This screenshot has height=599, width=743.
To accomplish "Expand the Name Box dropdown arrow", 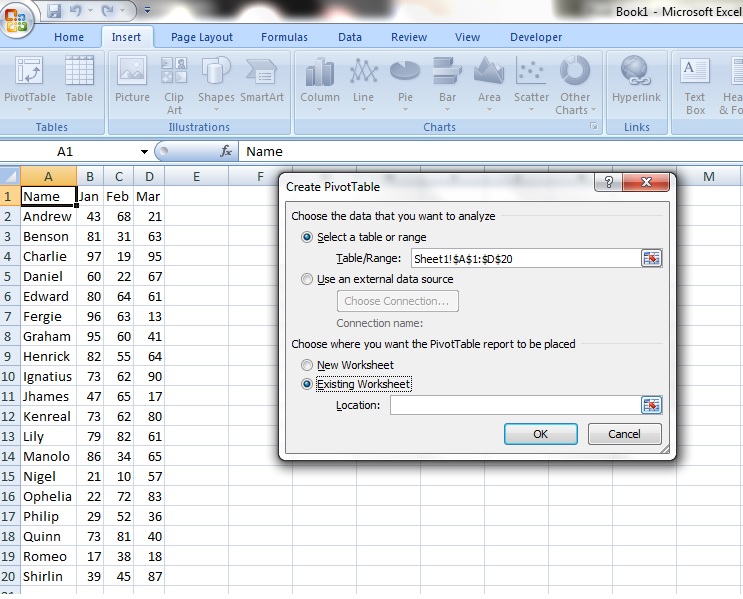I will pyautogui.click(x=144, y=152).
